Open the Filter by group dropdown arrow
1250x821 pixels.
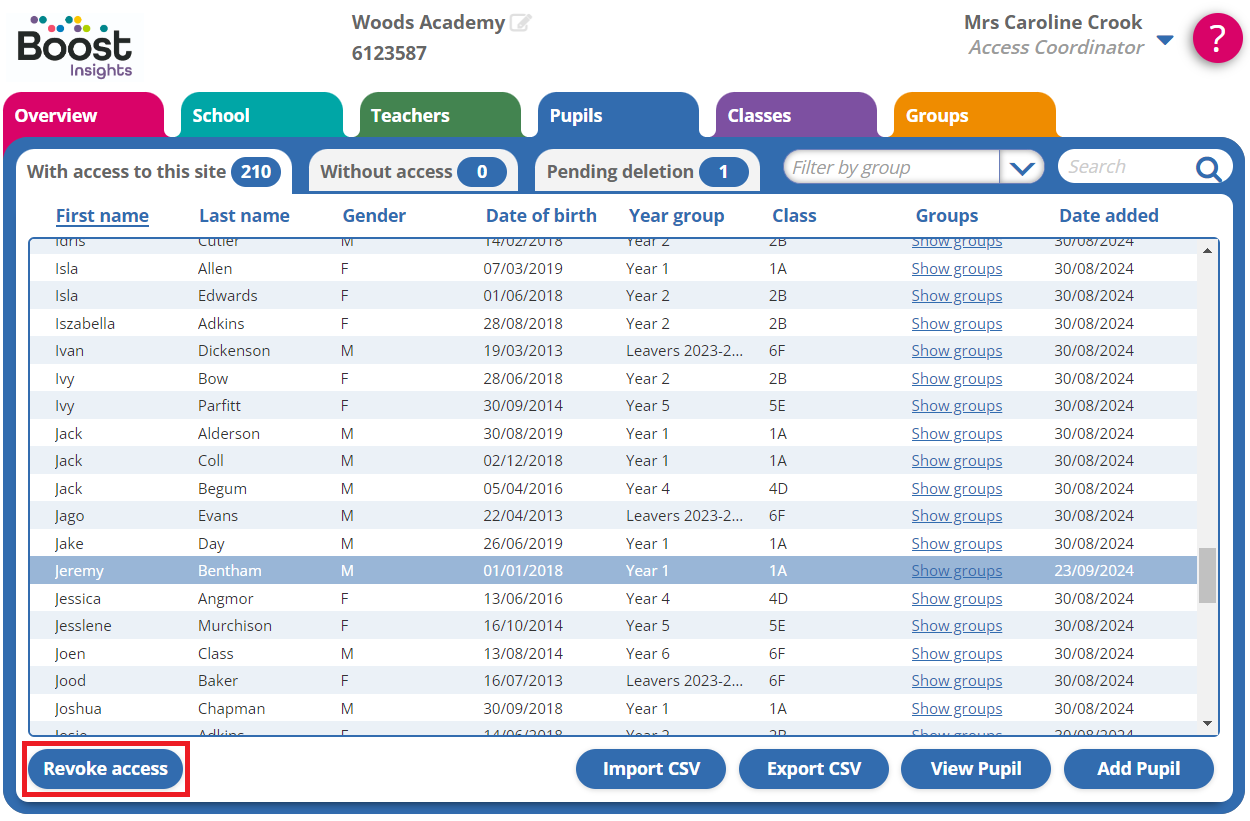pyautogui.click(x=1021, y=168)
